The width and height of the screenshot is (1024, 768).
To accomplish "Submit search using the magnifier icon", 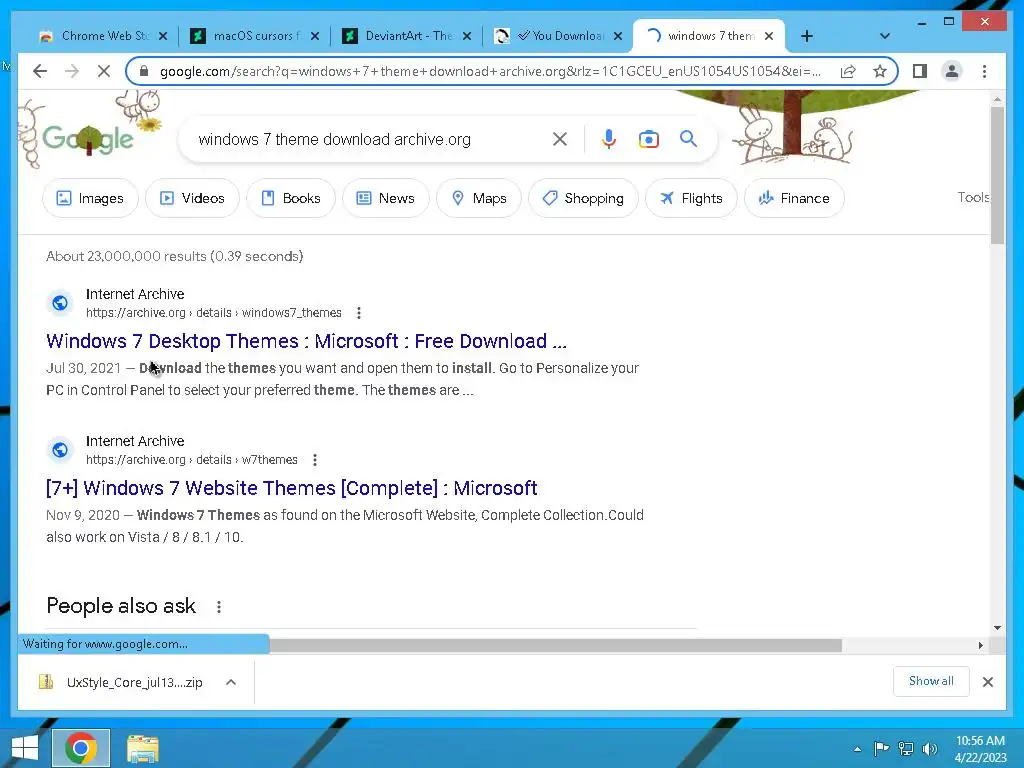I will tap(688, 139).
